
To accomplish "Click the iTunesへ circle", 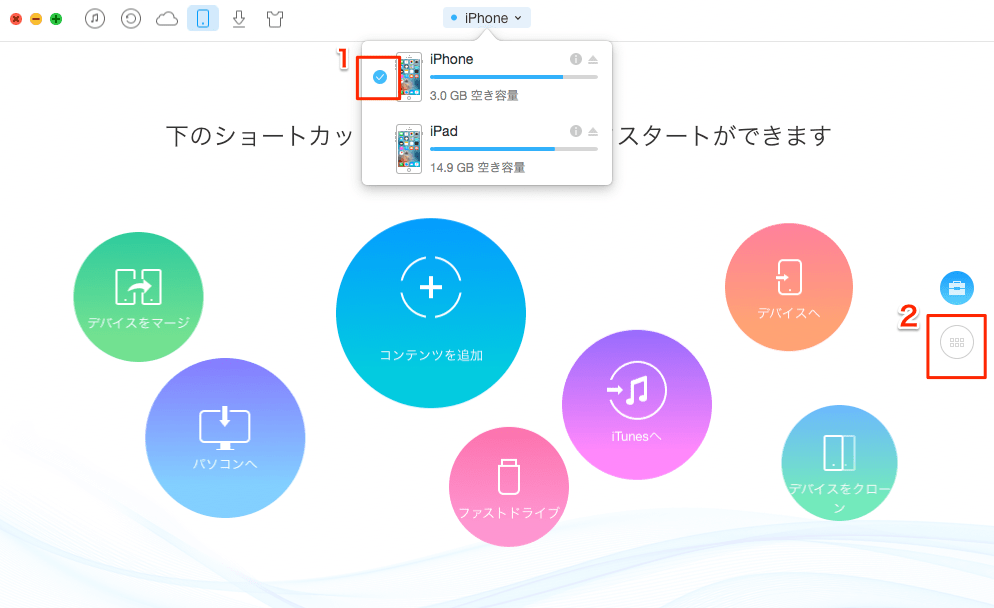I will [x=637, y=404].
